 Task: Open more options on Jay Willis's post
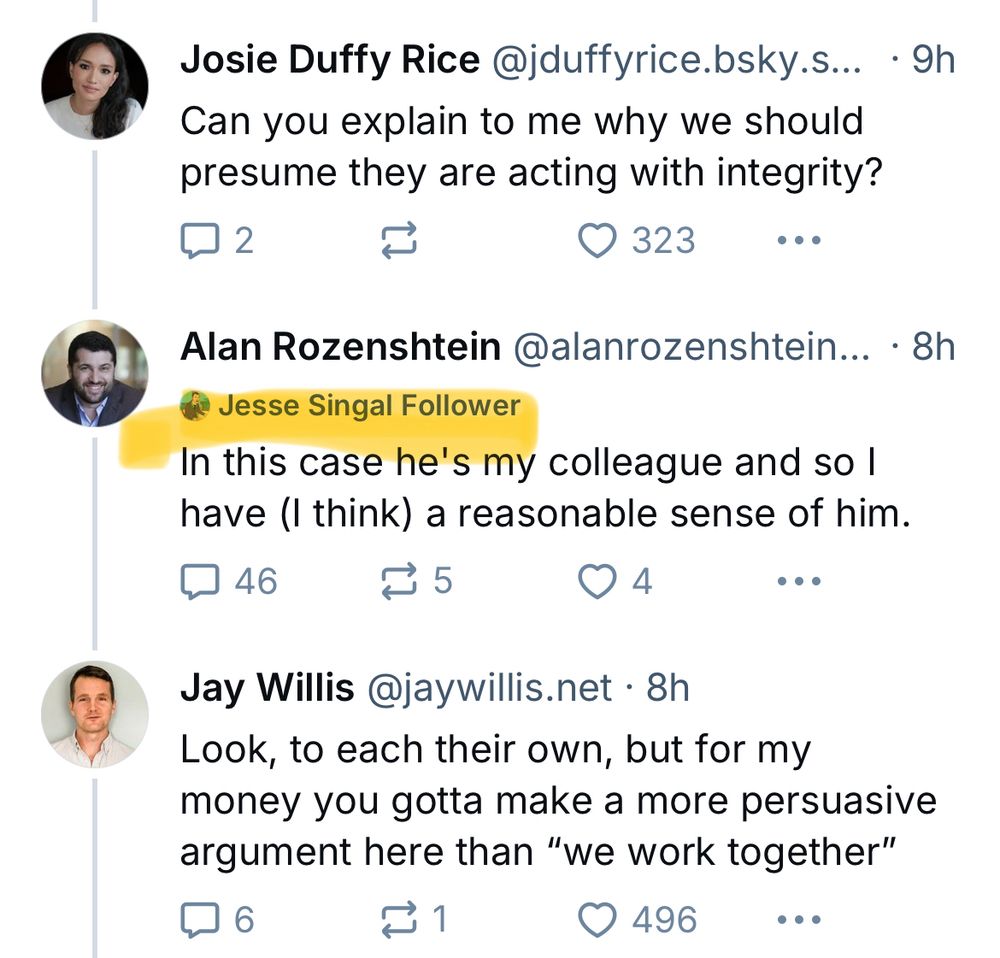point(800,920)
